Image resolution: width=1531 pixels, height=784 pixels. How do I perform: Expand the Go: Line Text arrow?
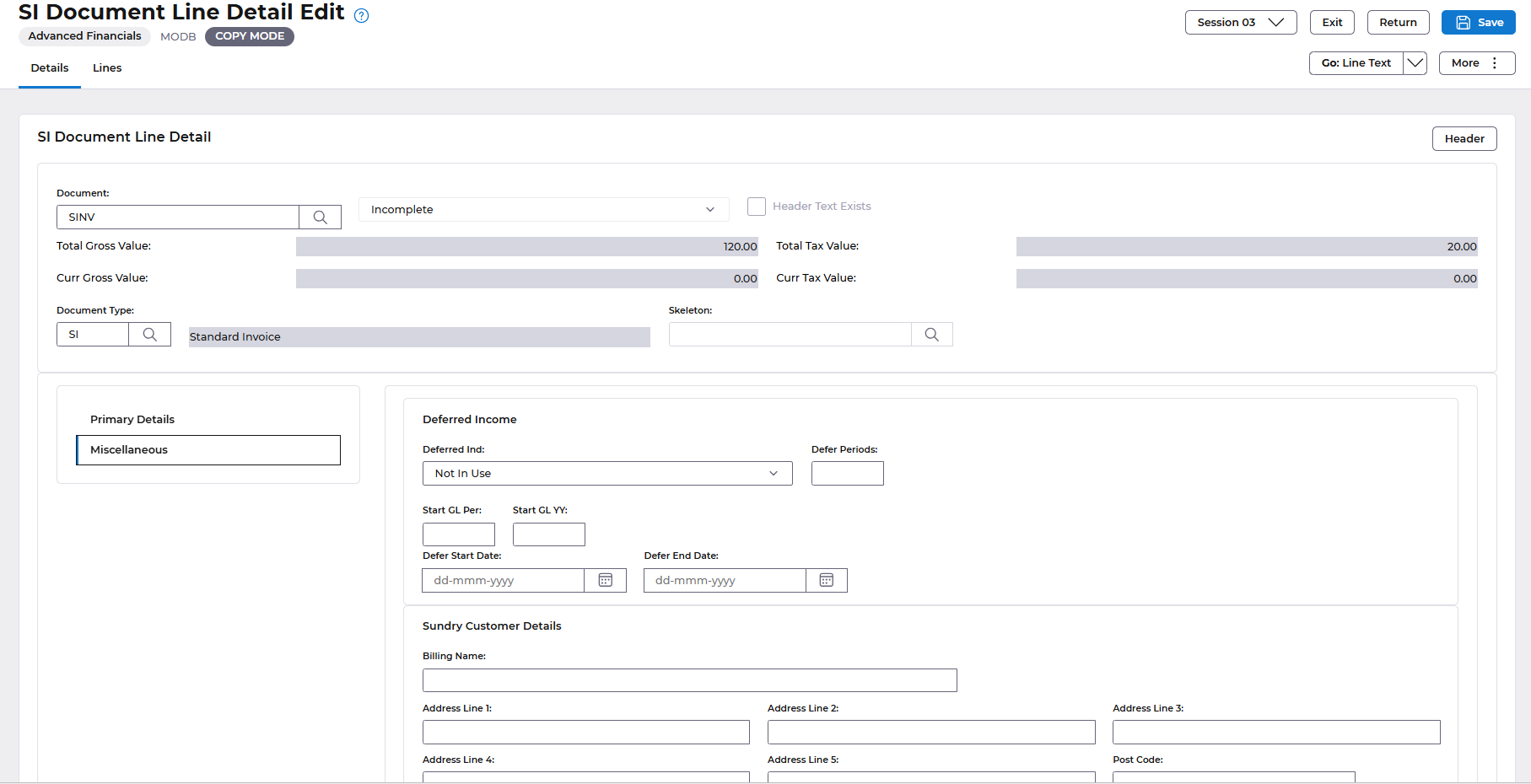1415,63
